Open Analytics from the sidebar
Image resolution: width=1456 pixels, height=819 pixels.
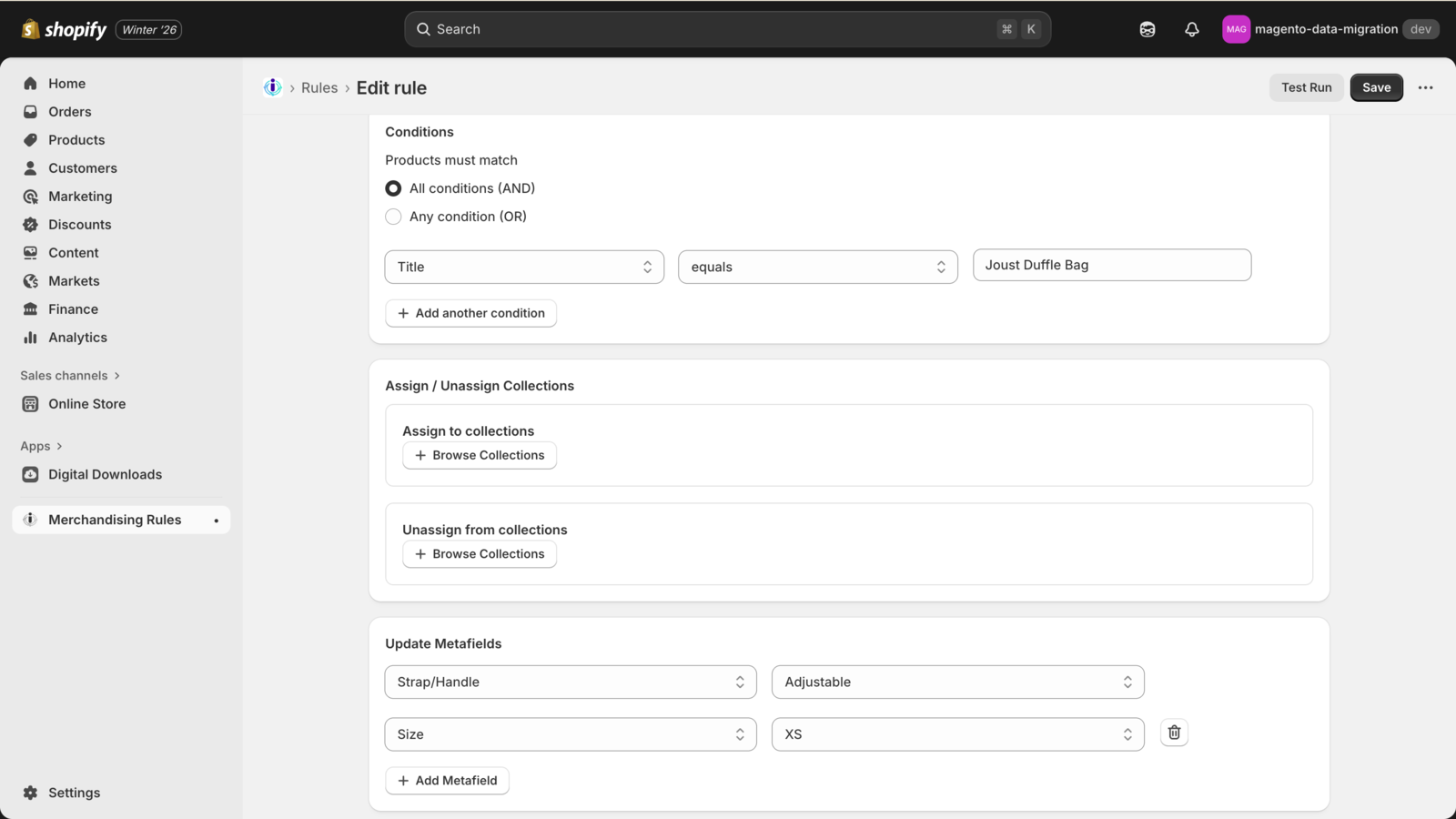77,338
